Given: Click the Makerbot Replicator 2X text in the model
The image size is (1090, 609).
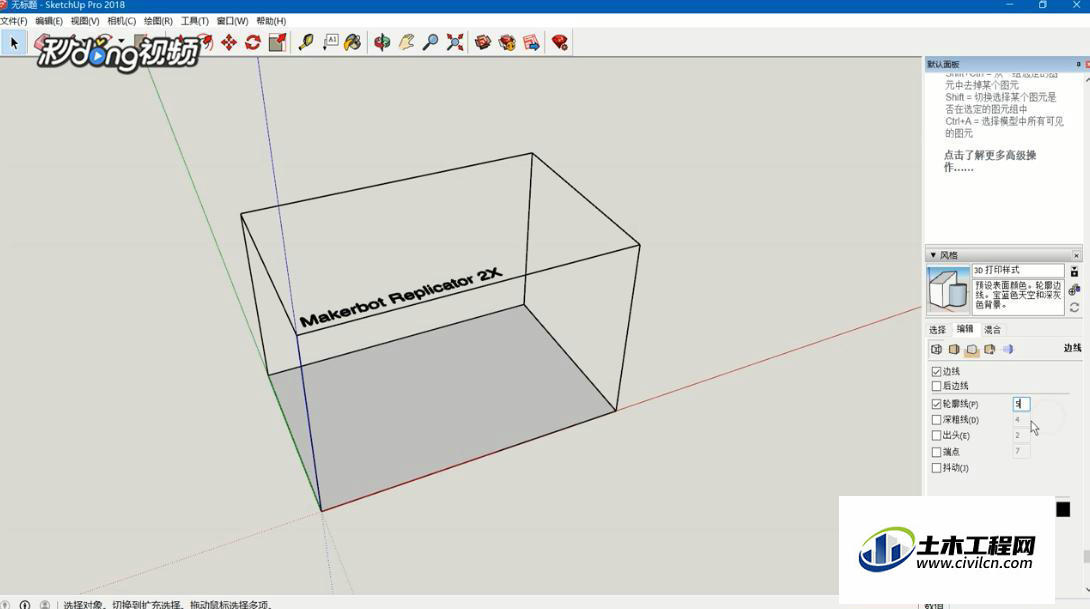Looking at the screenshot, I should 400,297.
